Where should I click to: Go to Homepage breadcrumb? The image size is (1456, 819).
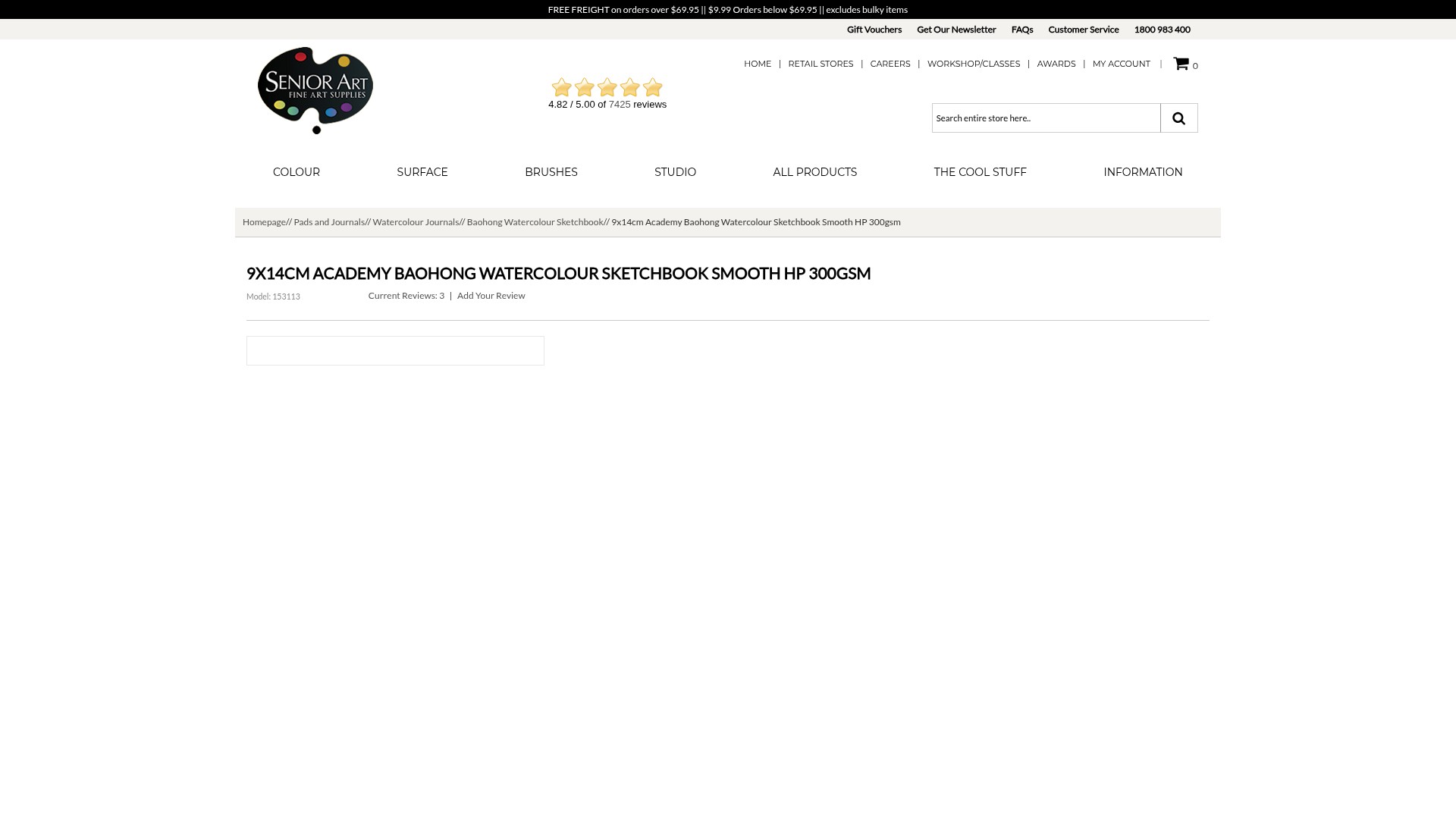coord(264,222)
